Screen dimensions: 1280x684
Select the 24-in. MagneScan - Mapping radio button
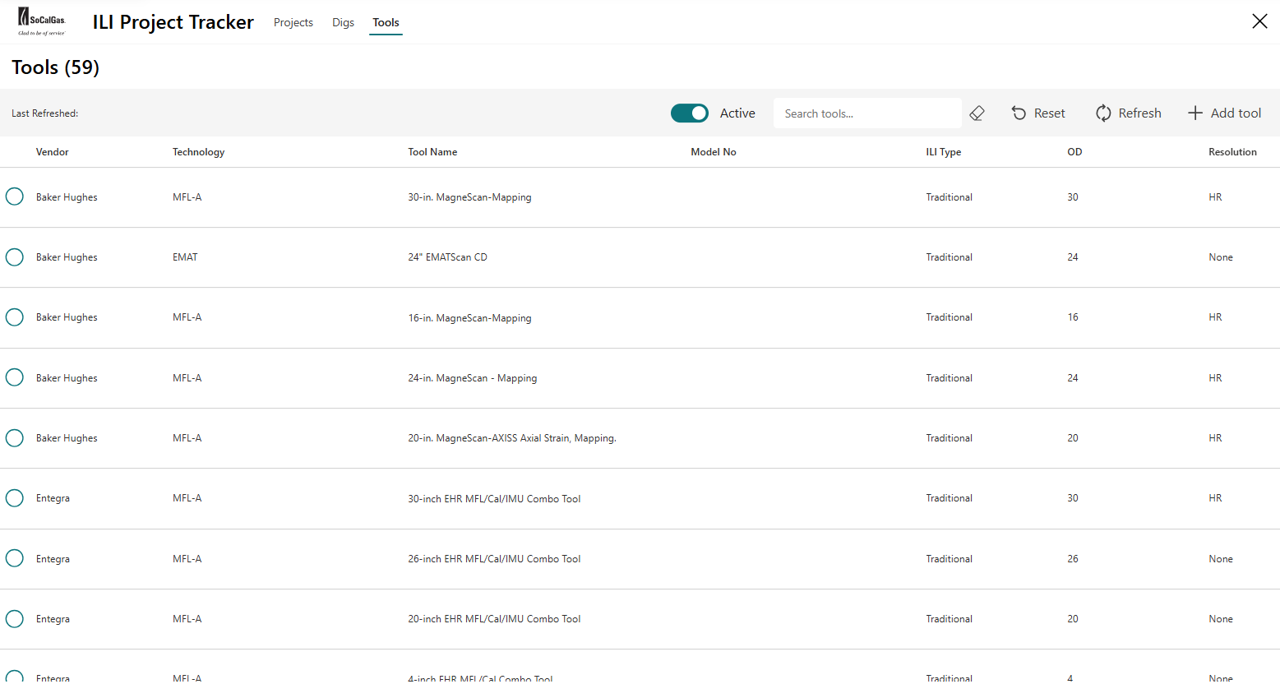pos(14,377)
